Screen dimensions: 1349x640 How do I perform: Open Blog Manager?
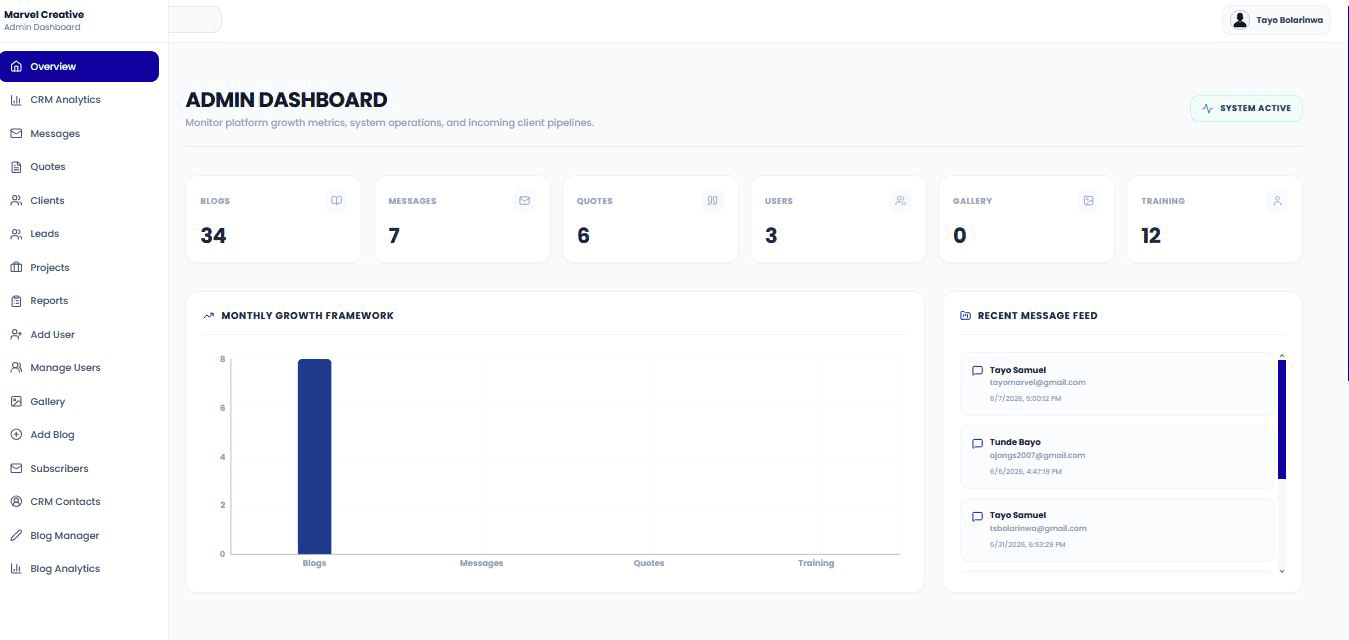79,536
